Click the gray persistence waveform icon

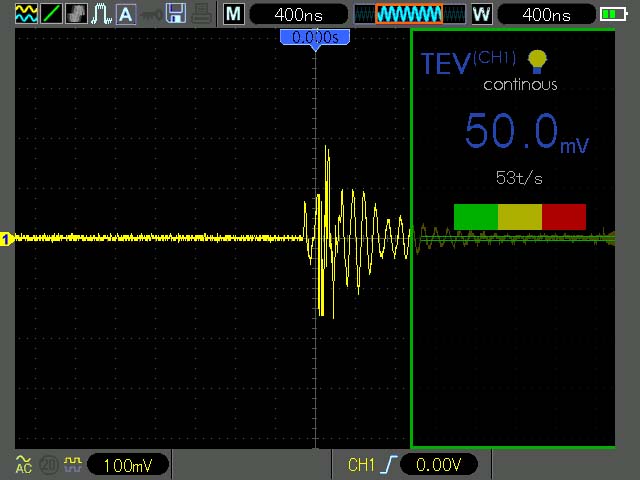[76, 14]
